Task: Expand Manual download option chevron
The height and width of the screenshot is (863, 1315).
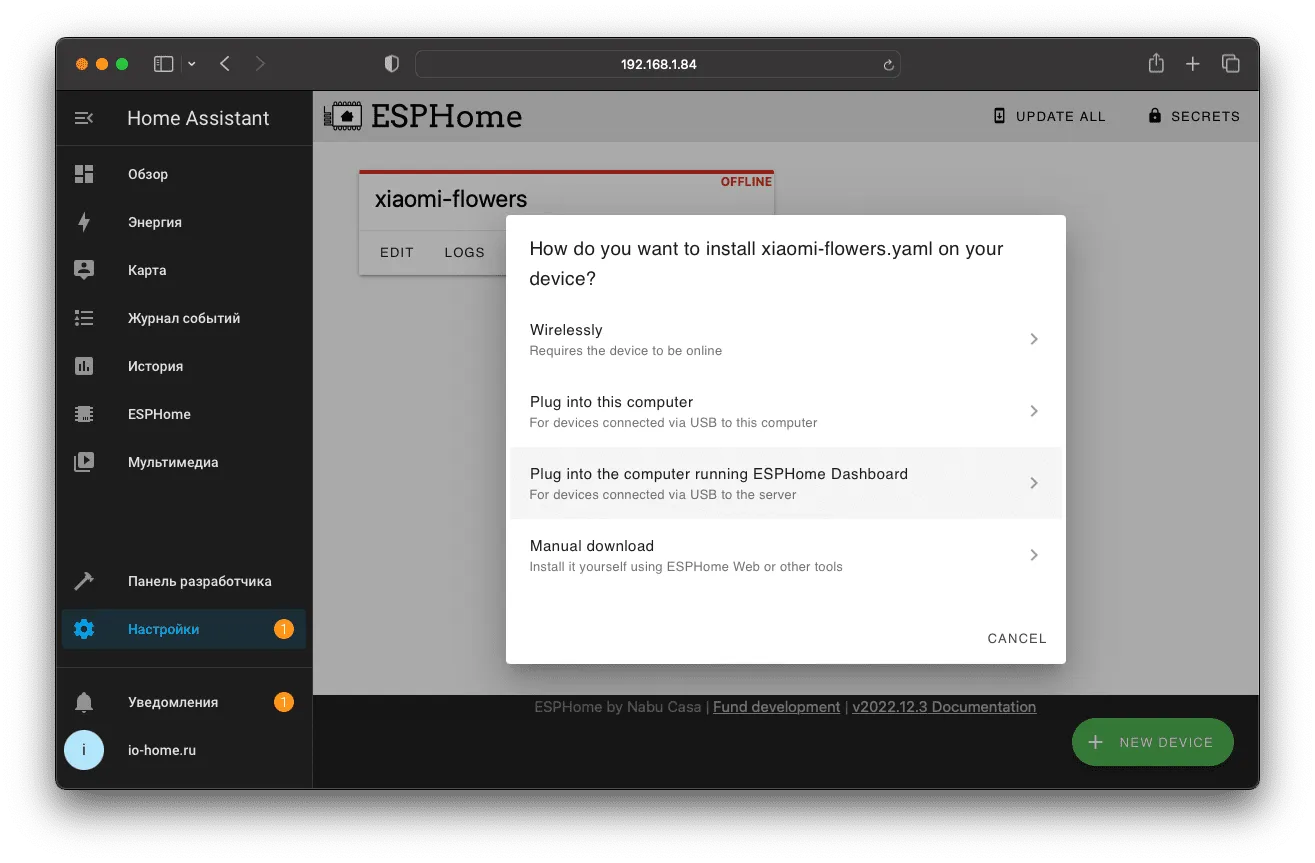Action: tap(1034, 555)
